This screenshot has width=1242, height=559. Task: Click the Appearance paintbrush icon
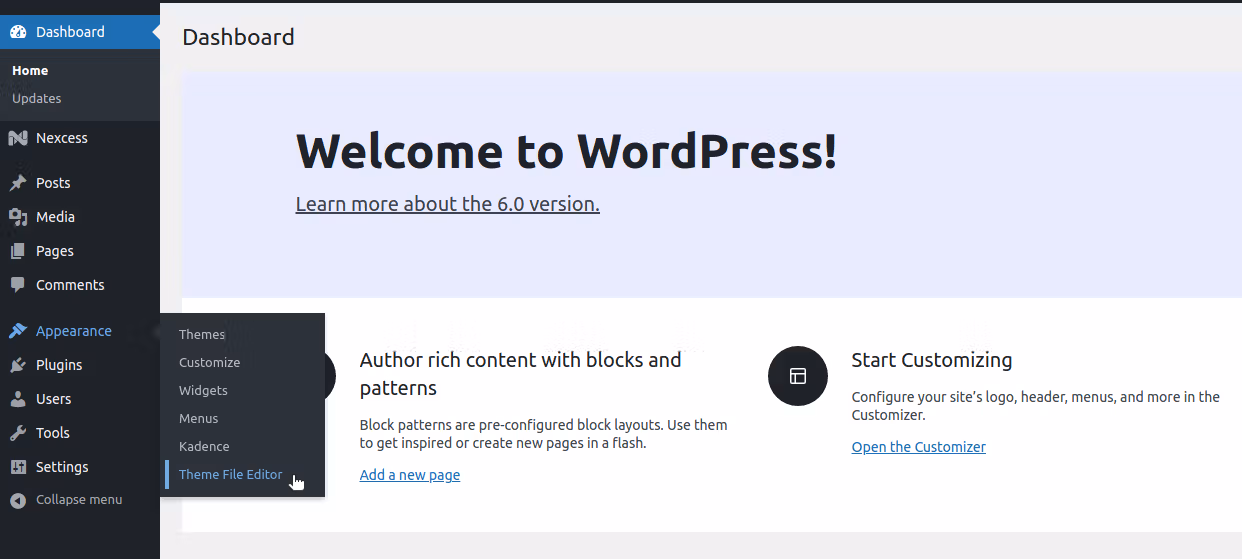pyautogui.click(x=18, y=331)
